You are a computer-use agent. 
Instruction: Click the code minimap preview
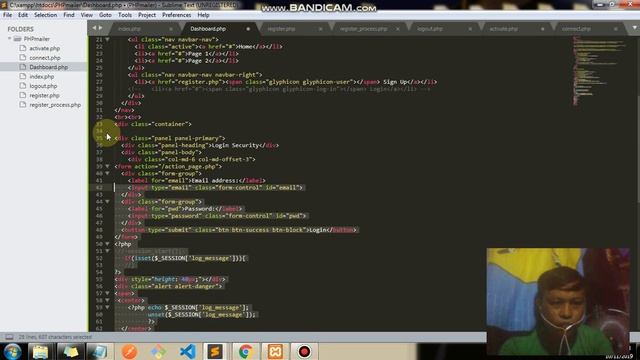(598, 70)
